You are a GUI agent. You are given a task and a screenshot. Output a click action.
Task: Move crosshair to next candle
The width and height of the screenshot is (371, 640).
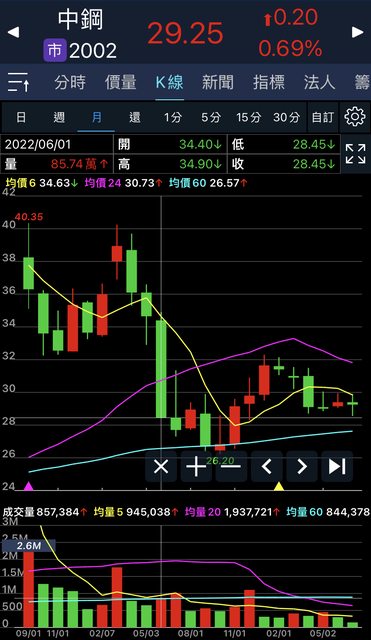click(302, 466)
